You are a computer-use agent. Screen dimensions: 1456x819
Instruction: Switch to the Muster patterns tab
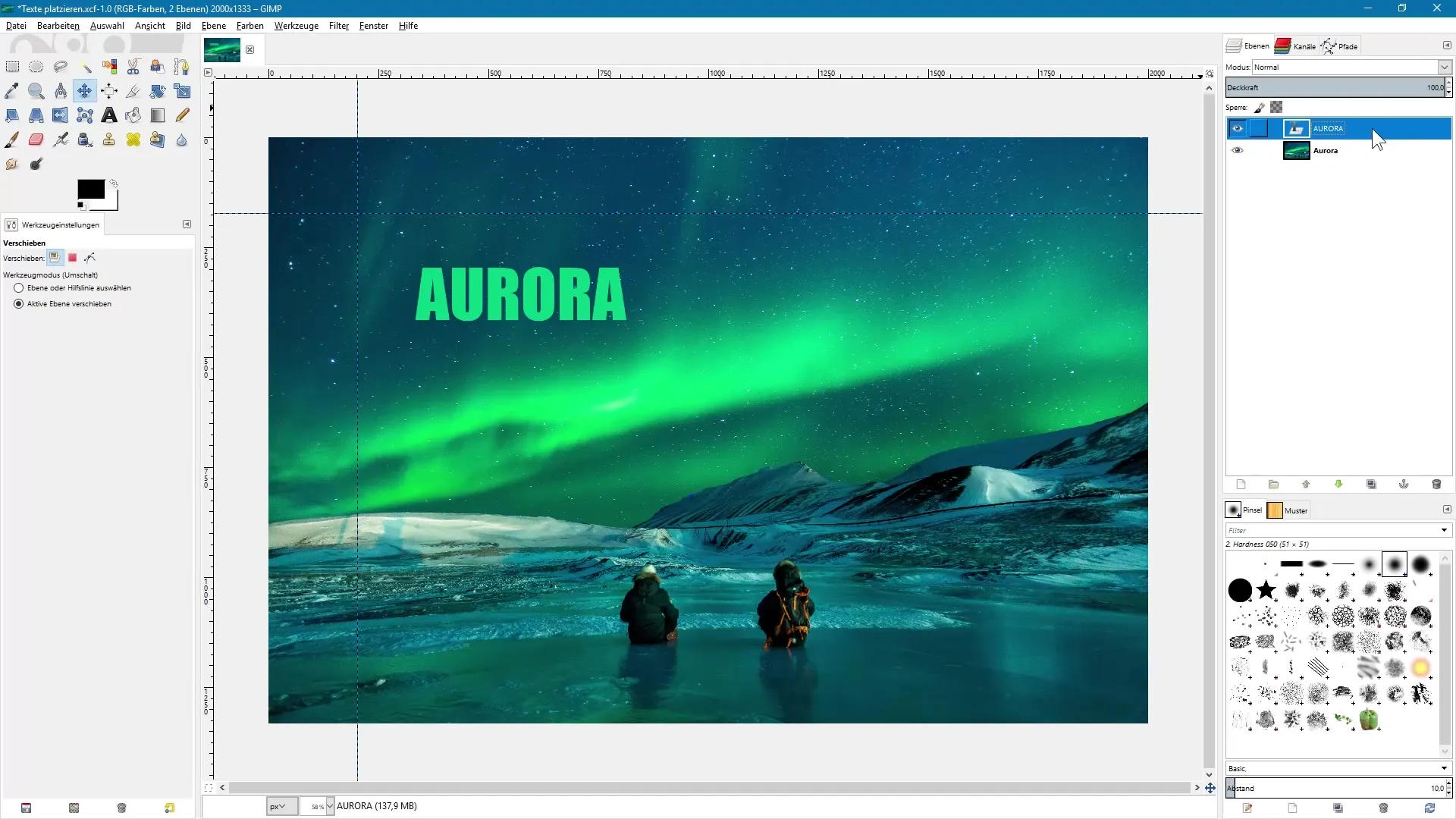tap(1288, 510)
